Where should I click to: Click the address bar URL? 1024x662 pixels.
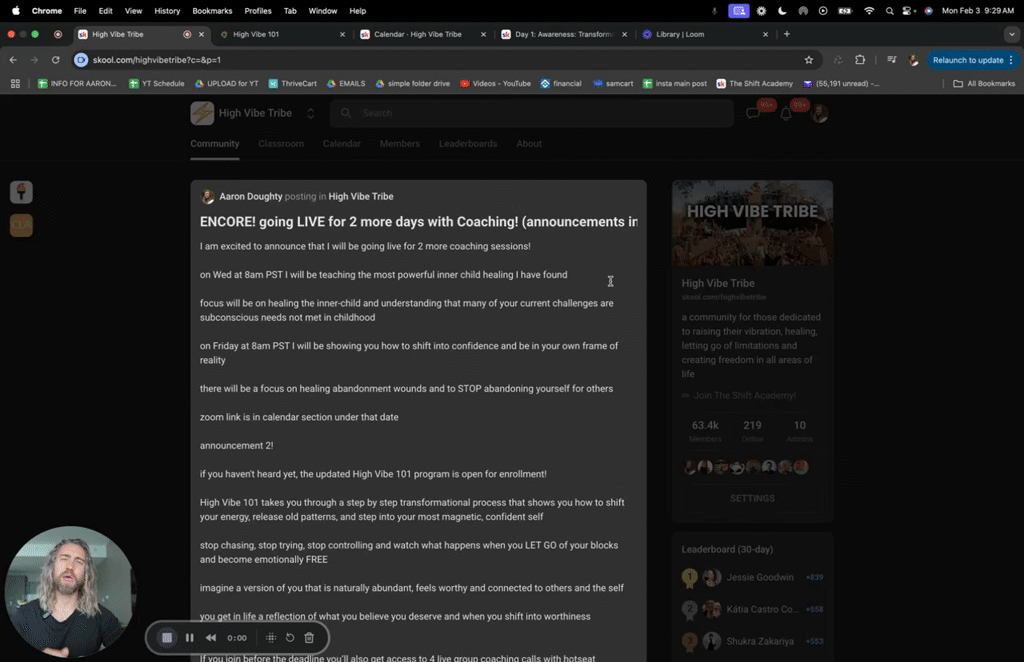click(157, 60)
